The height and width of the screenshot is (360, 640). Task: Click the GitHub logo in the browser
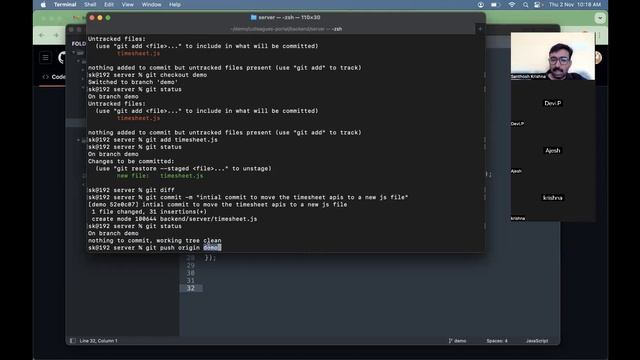click(x=62, y=58)
